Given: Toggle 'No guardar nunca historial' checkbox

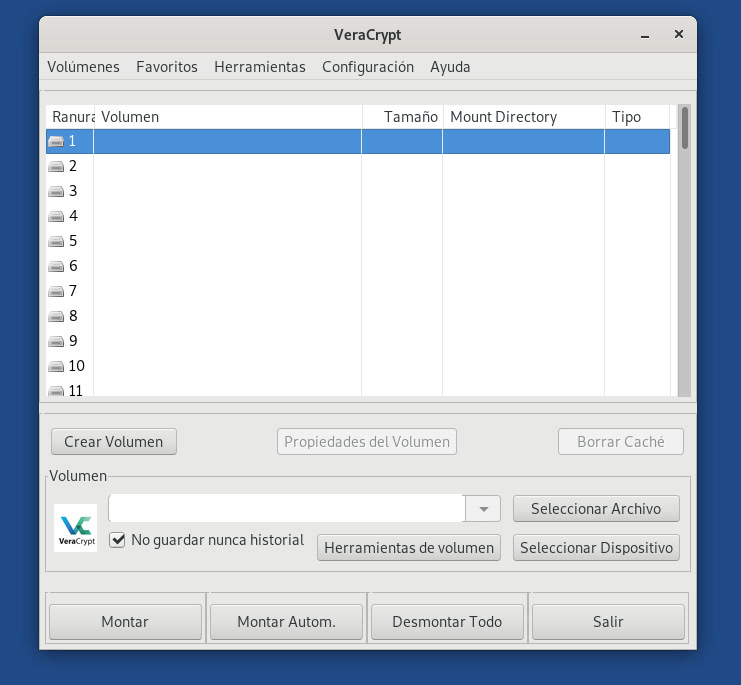Looking at the screenshot, I should [118, 540].
